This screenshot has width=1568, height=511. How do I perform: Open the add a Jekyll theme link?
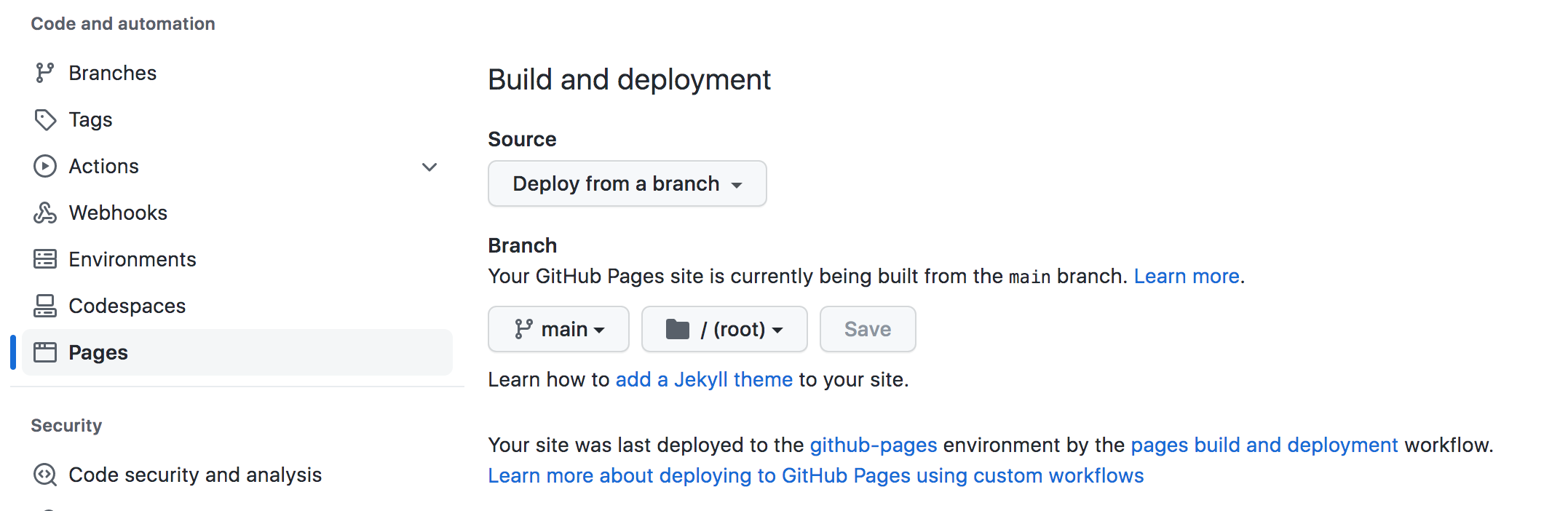[704, 380]
